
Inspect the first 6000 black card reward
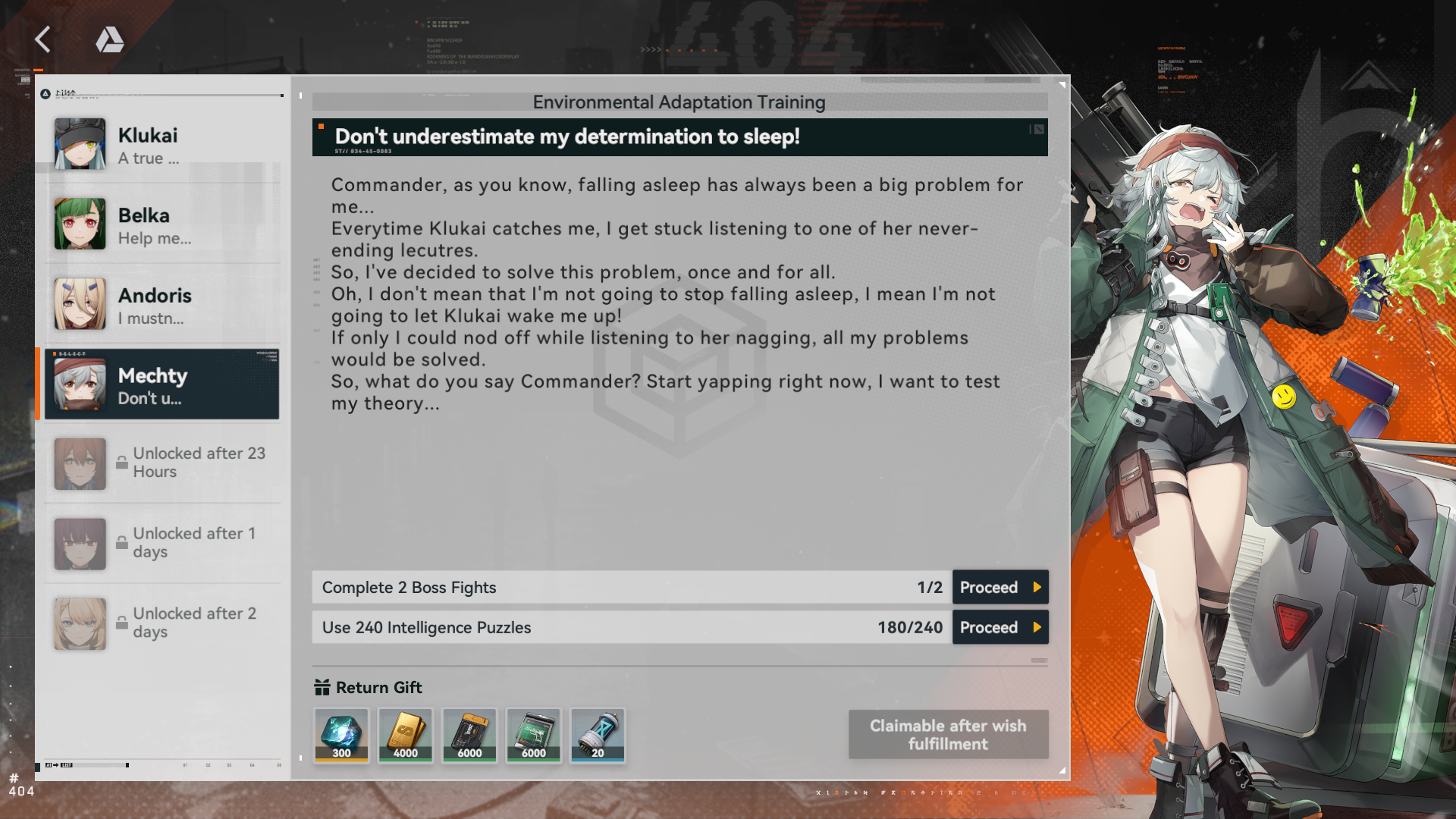[469, 735]
